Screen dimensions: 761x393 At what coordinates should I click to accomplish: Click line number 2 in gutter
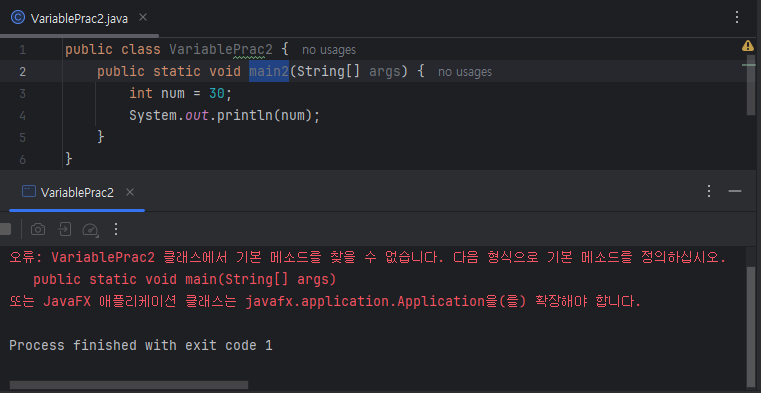[x=22, y=72]
